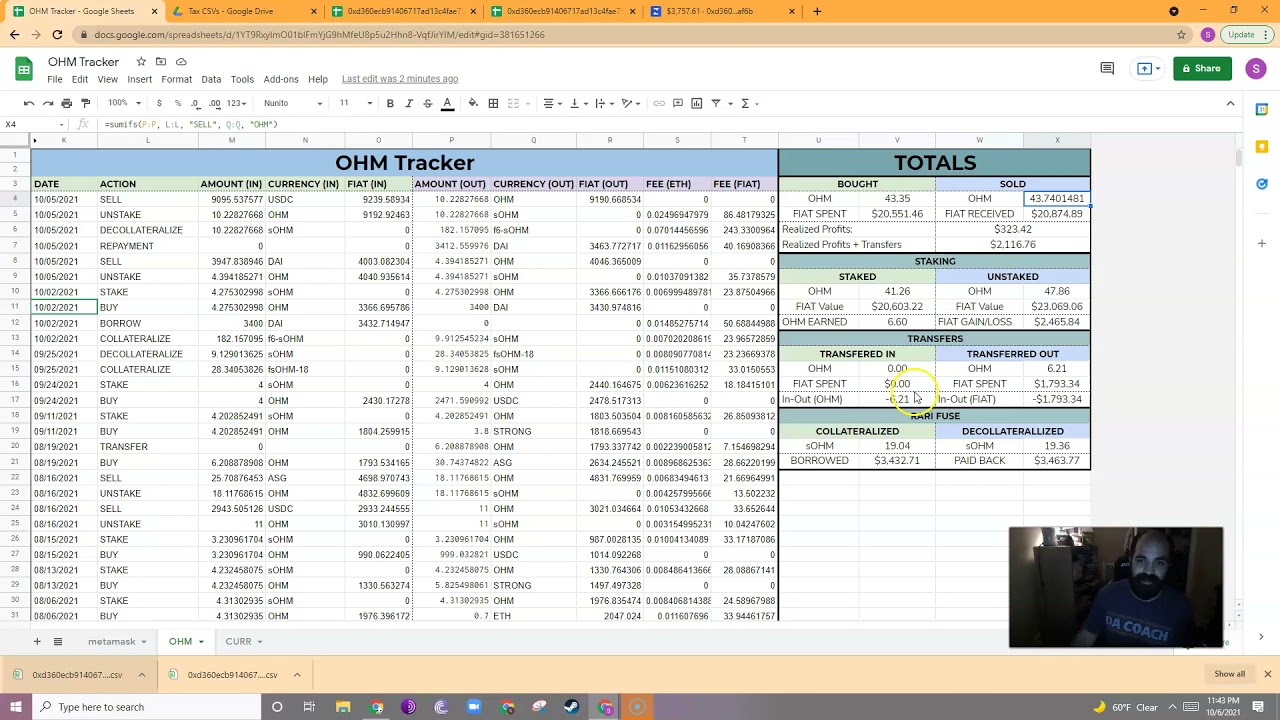Open text rotation dropdown
The width and height of the screenshot is (1280, 720).
click(630, 103)
